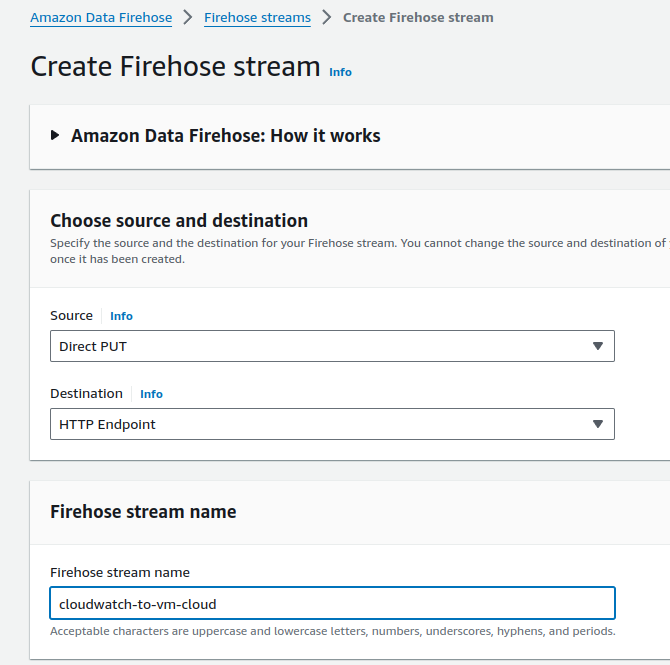The width and height of the screenshot is (670, 665).
Task: Click the first breadcrumb chevron separator
Action: tap(188, 18)
